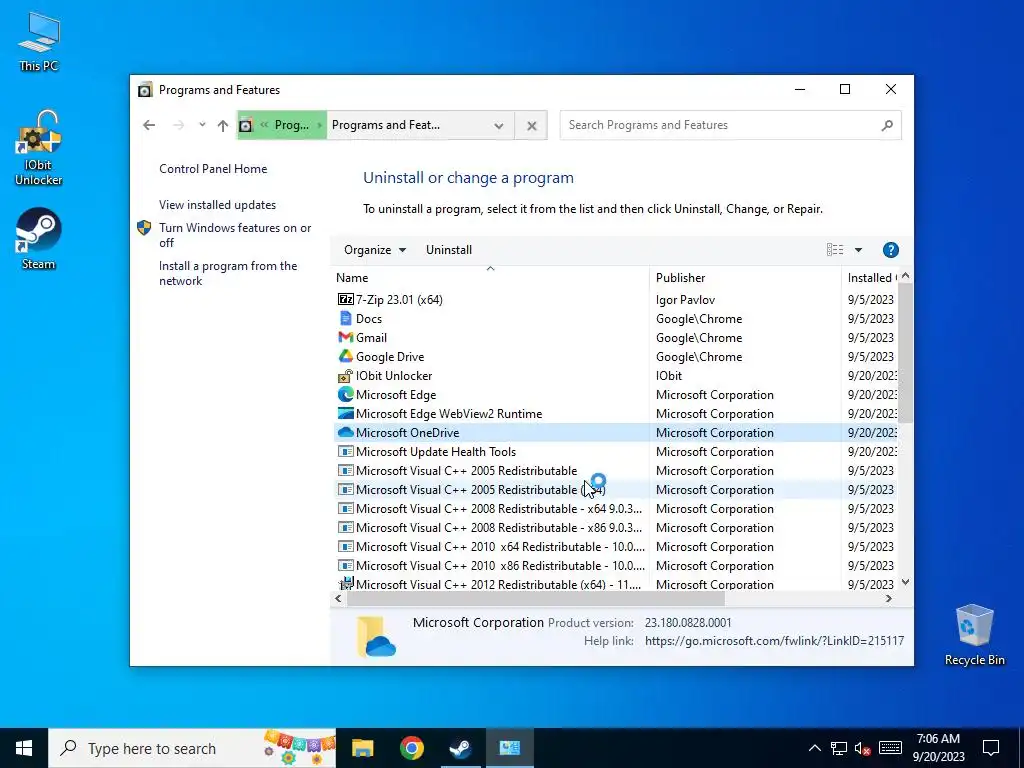
Task: Select Docs program icon
Action: coord(345,318)
